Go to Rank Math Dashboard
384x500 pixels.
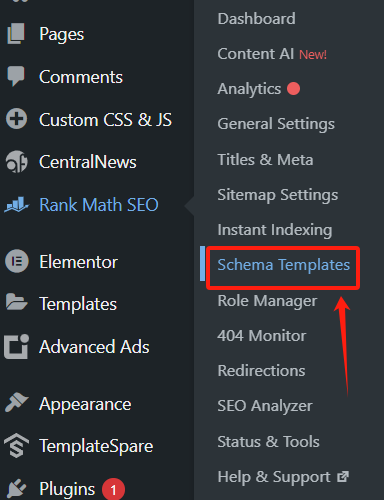(x=256, y=19)
